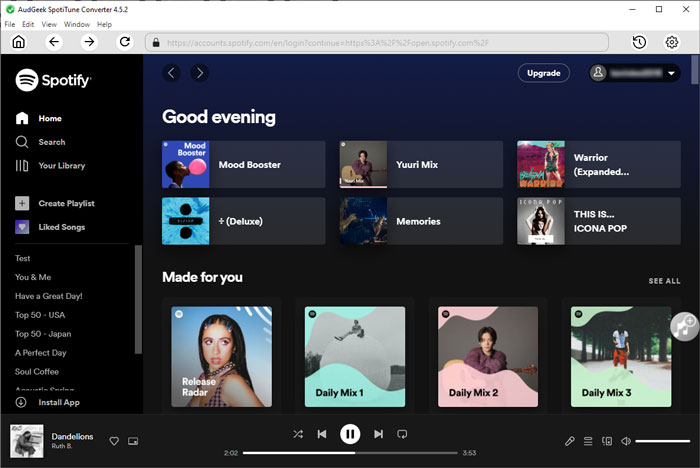Open the Memories tile
Screen dimensions: 700x468
point(421,221)
